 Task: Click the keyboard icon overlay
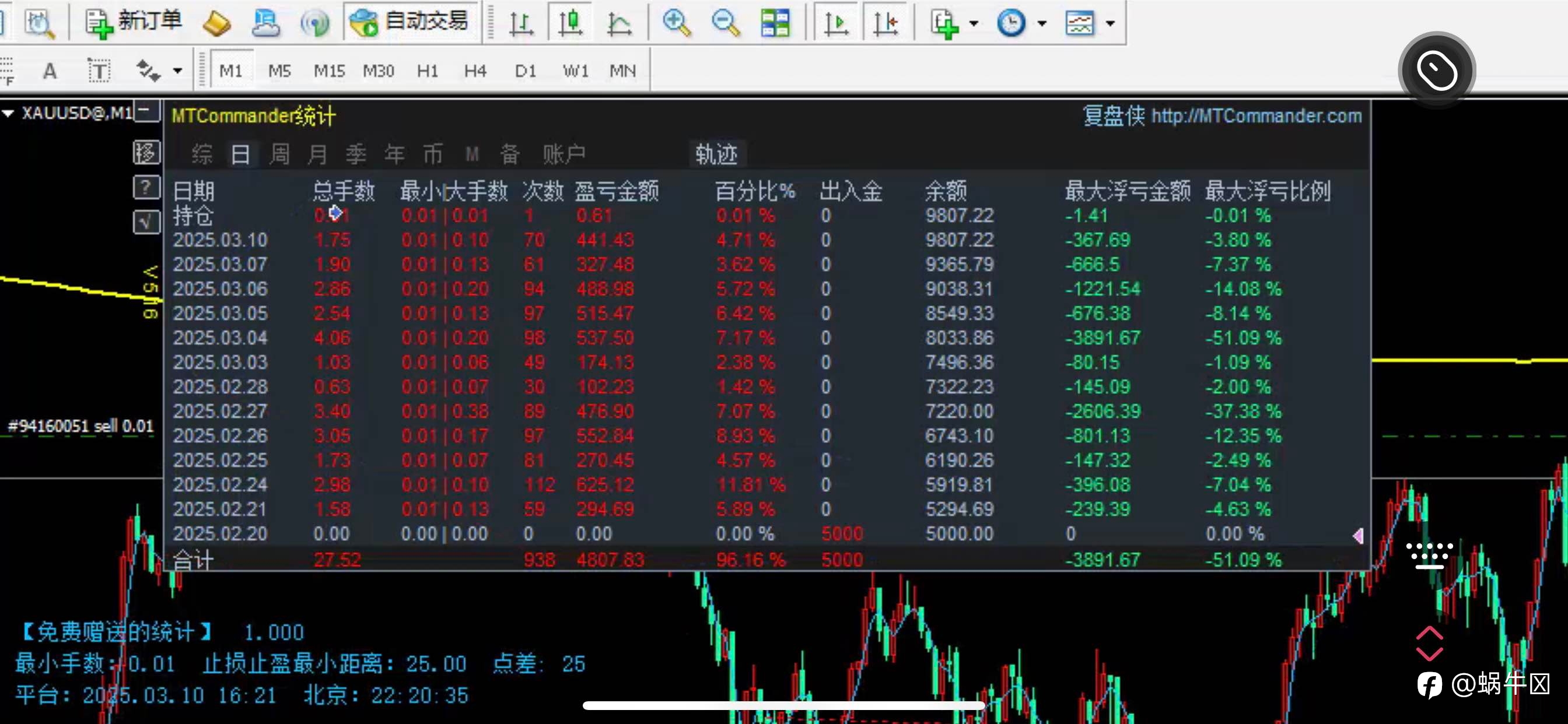1429,556
